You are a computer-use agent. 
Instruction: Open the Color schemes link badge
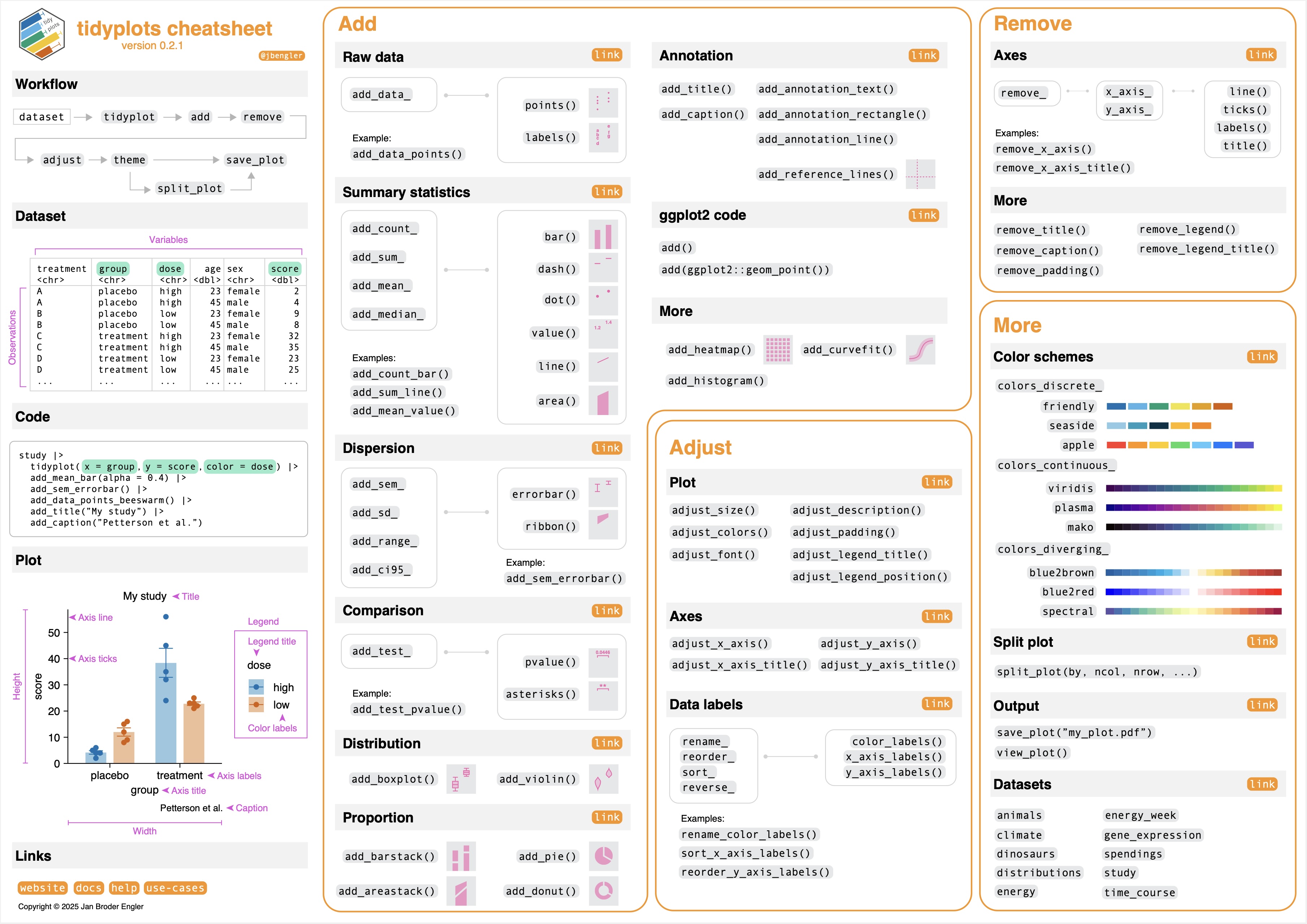(x=1262, y=356)
